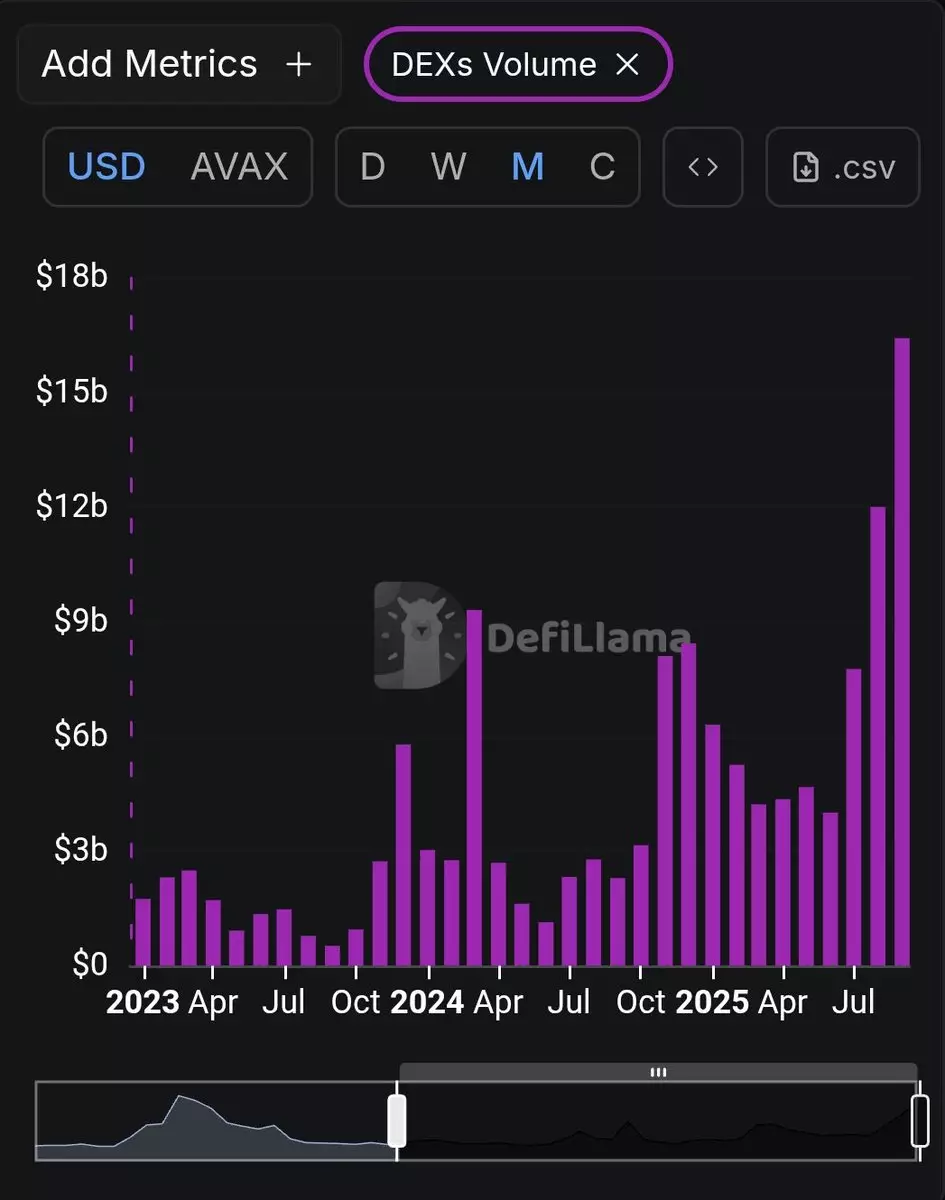Viewport: 945px width, 1200px height.
Task: Switch denomination to USD
Action: 107,167
